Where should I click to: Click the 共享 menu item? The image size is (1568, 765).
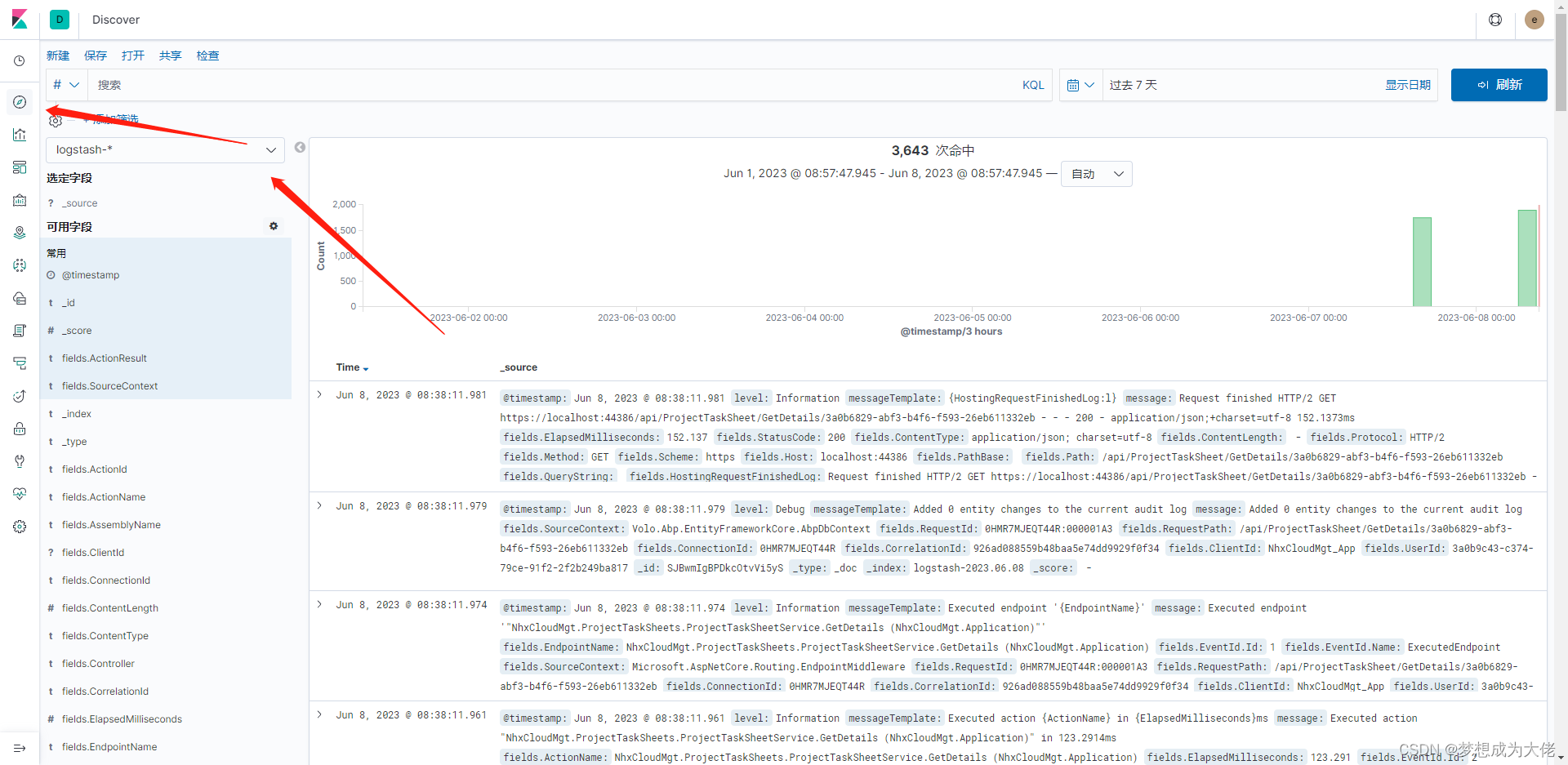tap(170, 55)
